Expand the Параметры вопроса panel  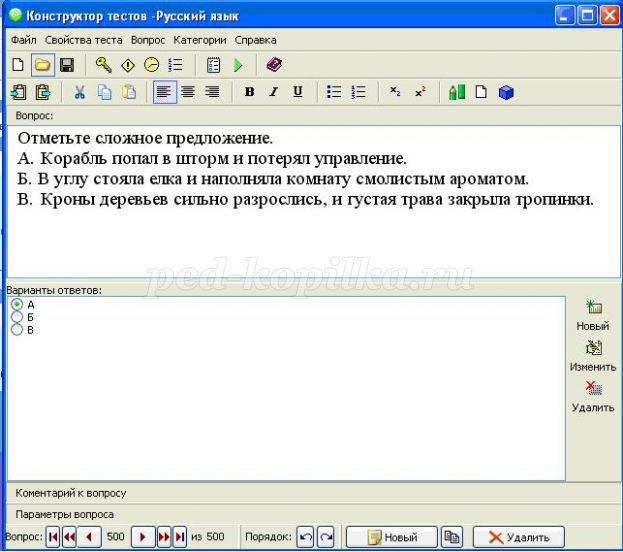point(64,514)
